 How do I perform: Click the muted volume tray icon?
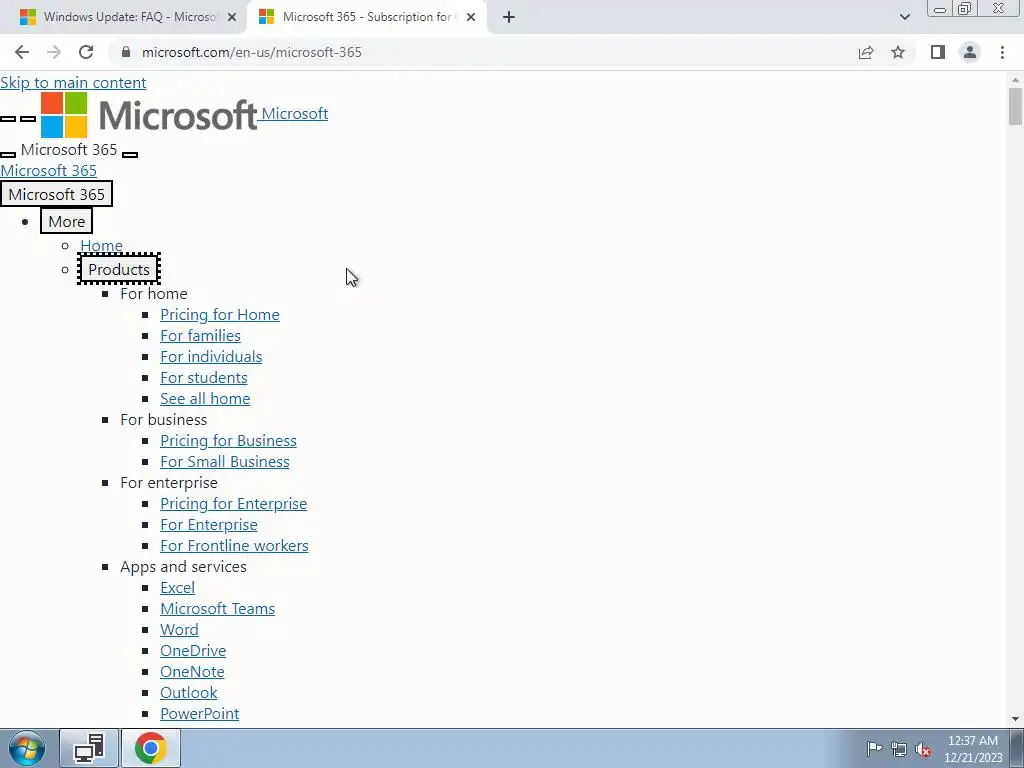(x=923, y=748)
